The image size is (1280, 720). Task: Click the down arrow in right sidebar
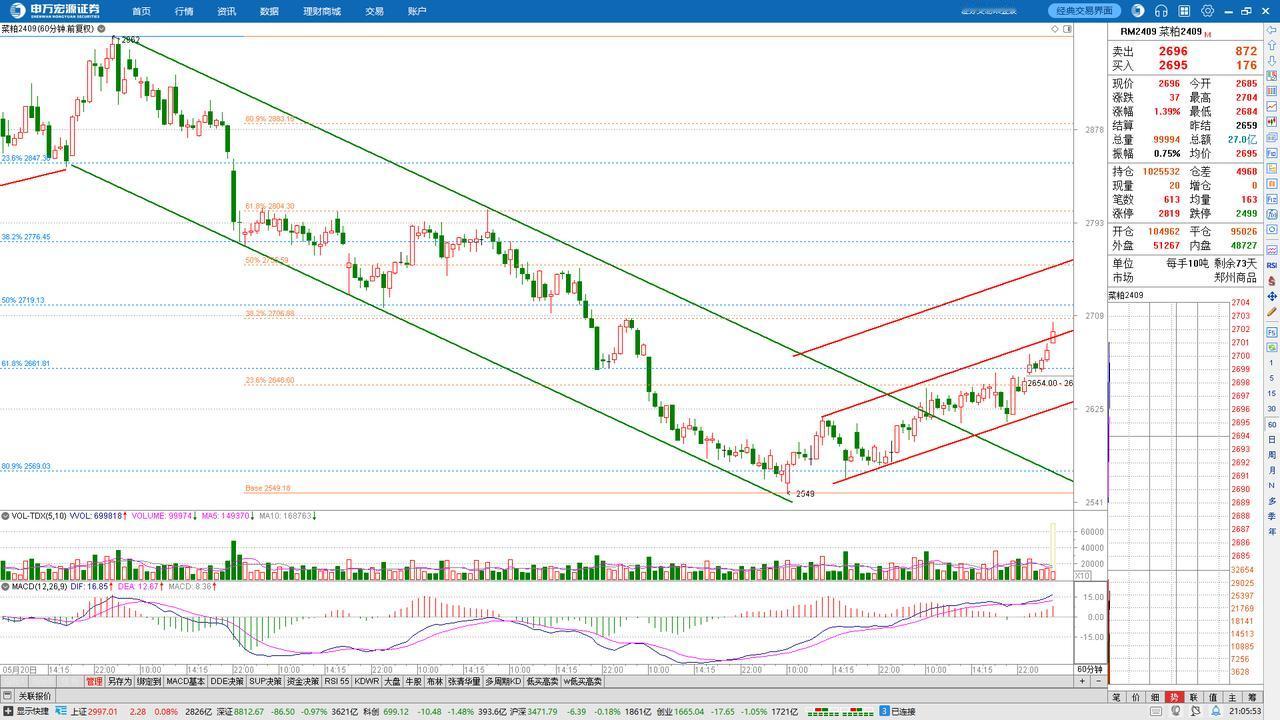(x=1271, y=59)
